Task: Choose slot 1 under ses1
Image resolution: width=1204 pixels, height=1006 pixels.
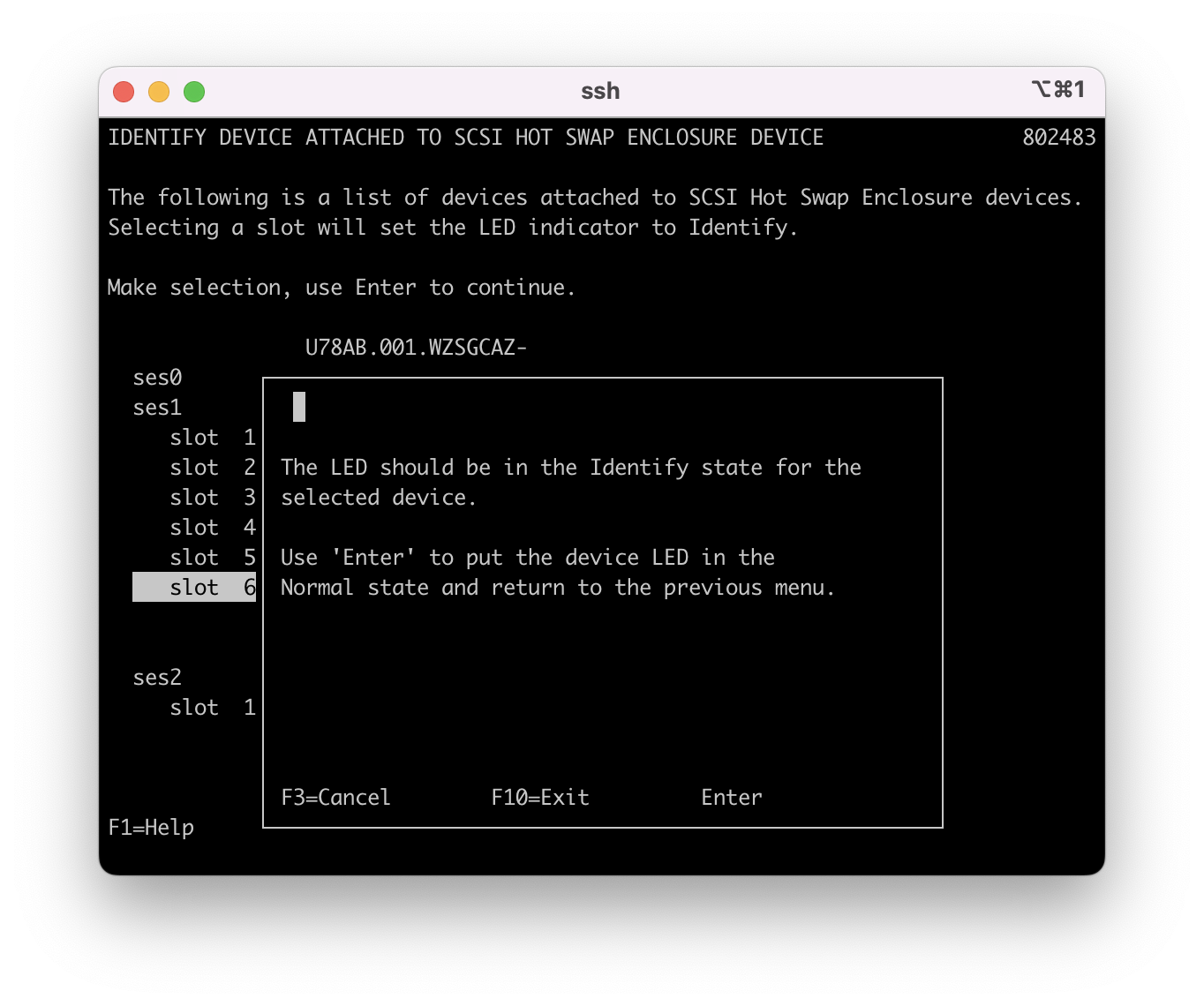Action: coord(213,438)
